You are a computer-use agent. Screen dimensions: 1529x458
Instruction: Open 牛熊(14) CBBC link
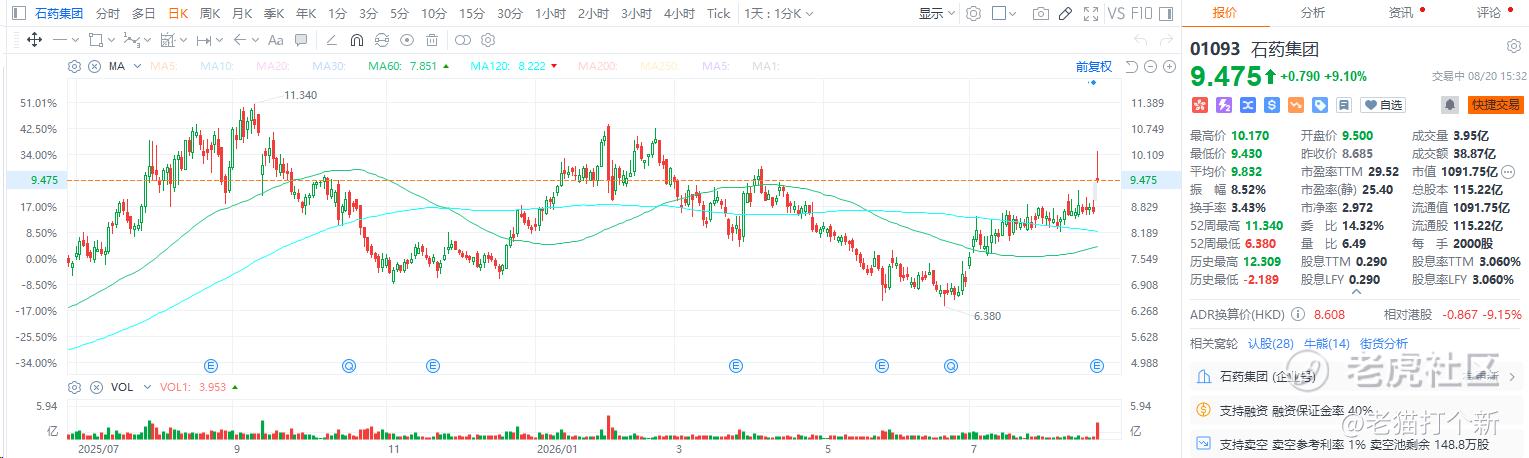(x=1326, y=344)
